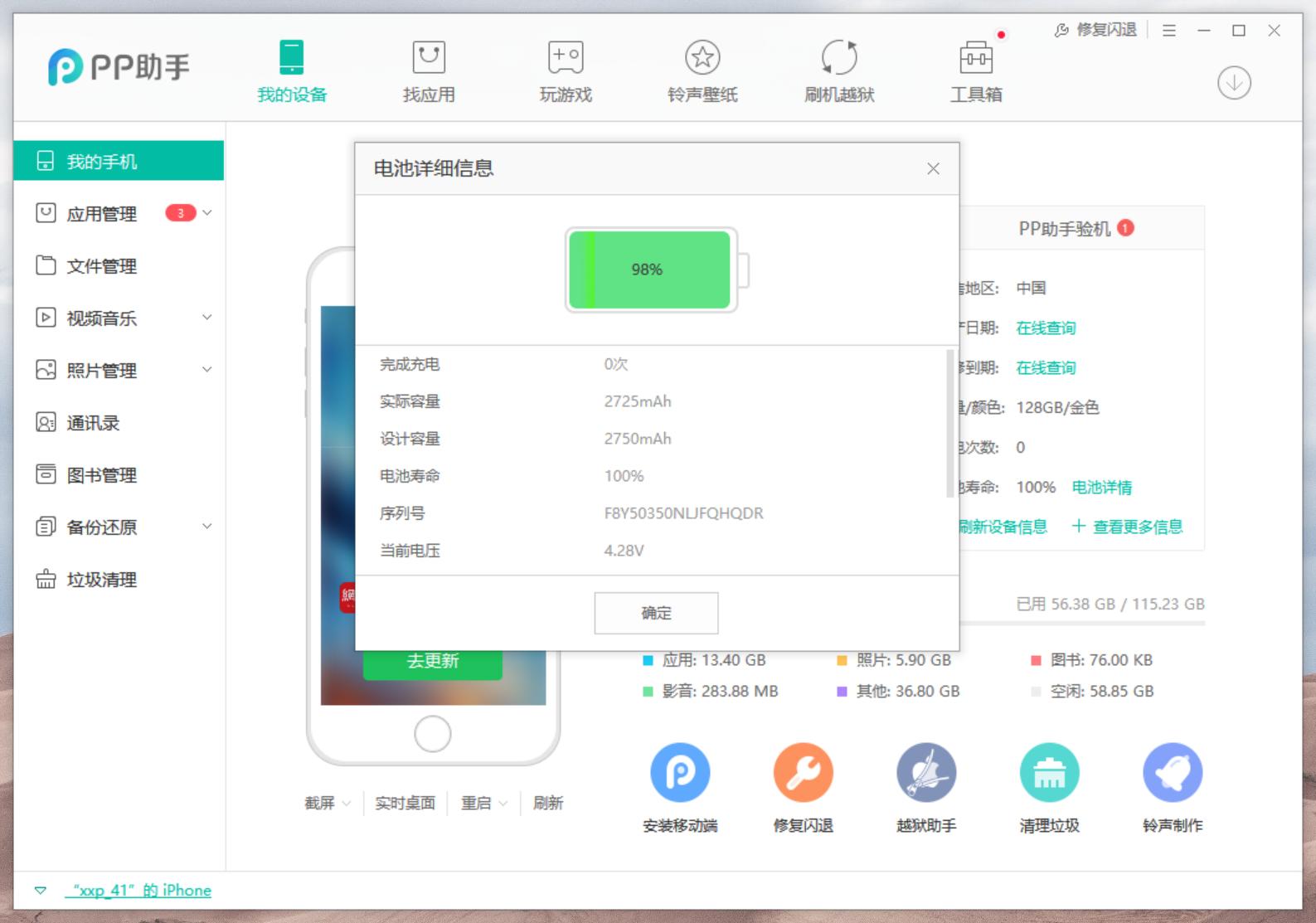1316x923 pixels.
Task: Expand the 照片管理 chevron
Action: point(207,370)
